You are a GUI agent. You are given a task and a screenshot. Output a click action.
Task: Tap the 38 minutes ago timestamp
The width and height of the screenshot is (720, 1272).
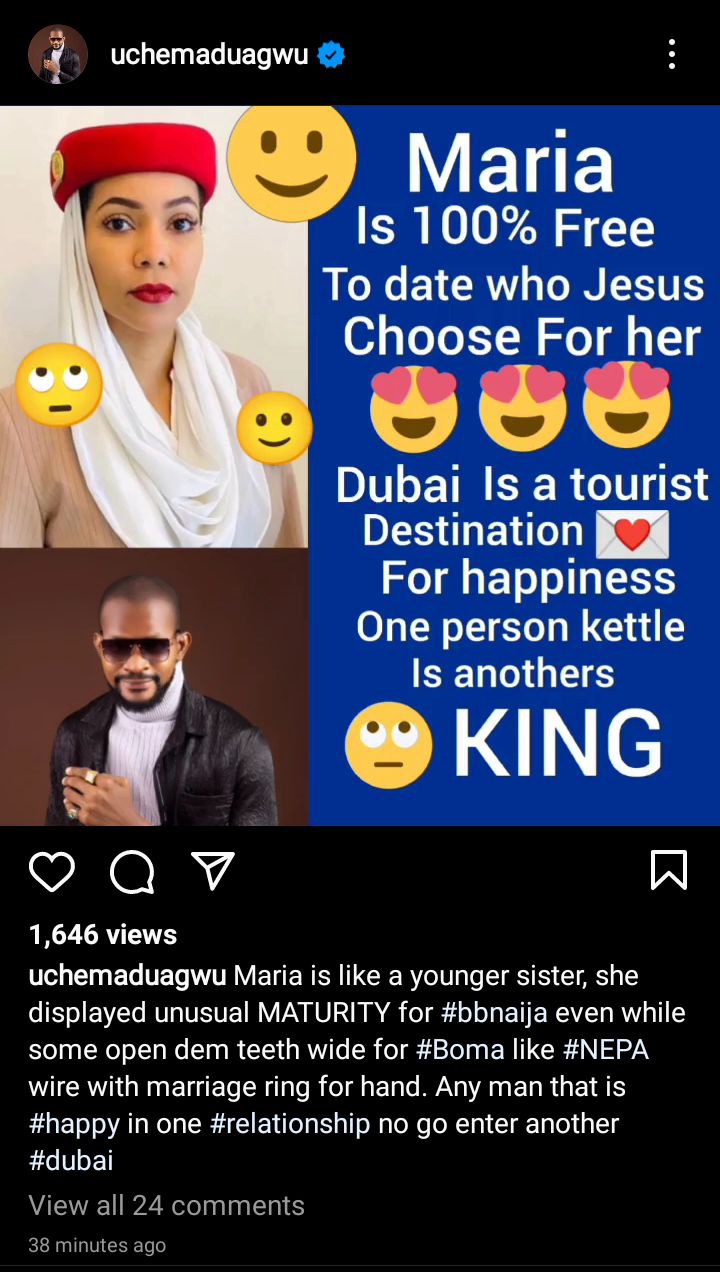(97, 1245)
